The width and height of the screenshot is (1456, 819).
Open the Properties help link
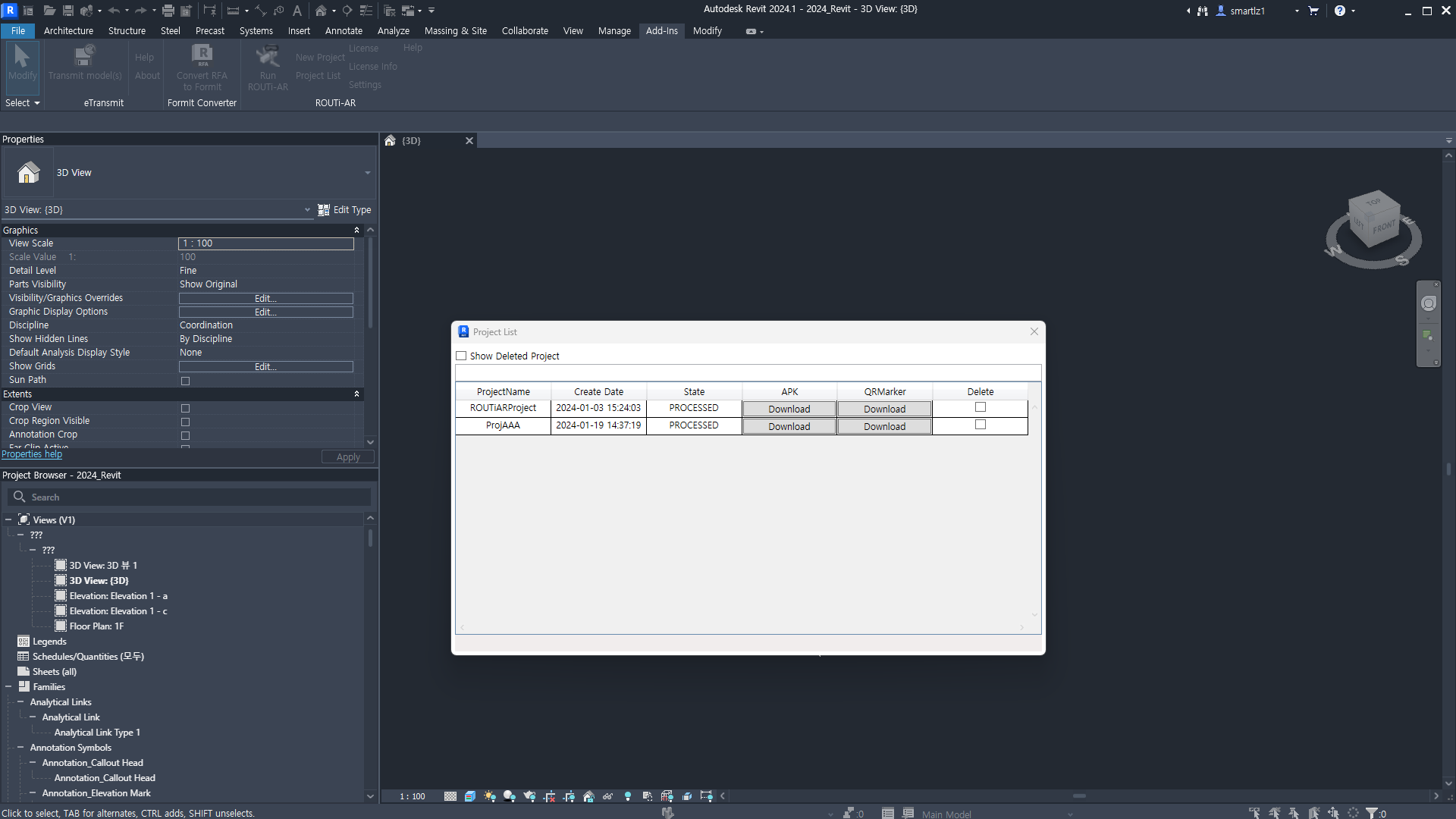tap(32, 454)
